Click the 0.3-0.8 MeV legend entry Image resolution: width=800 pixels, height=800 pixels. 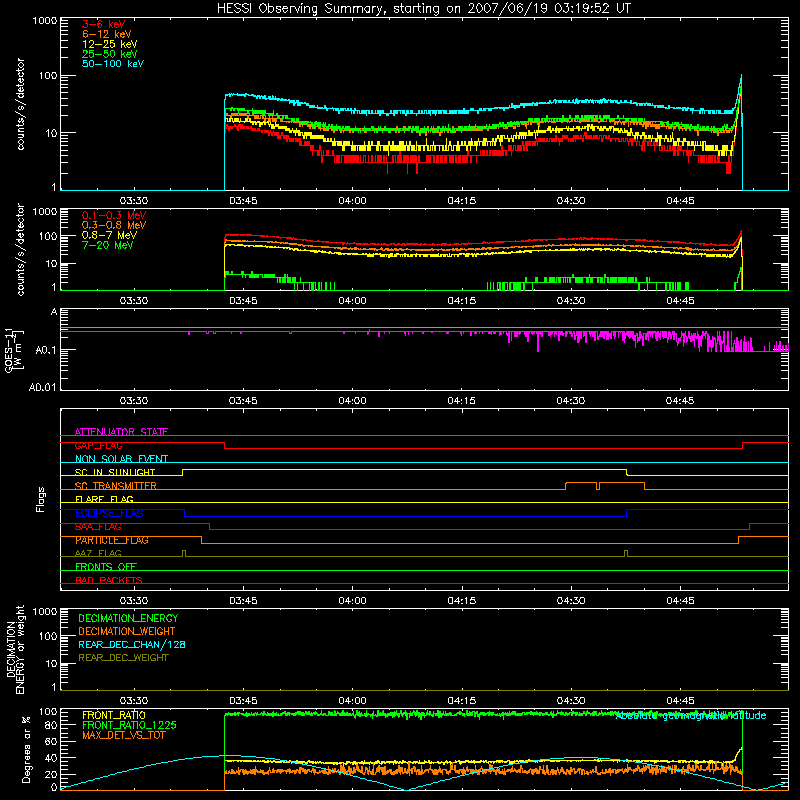tap(114, 225)
